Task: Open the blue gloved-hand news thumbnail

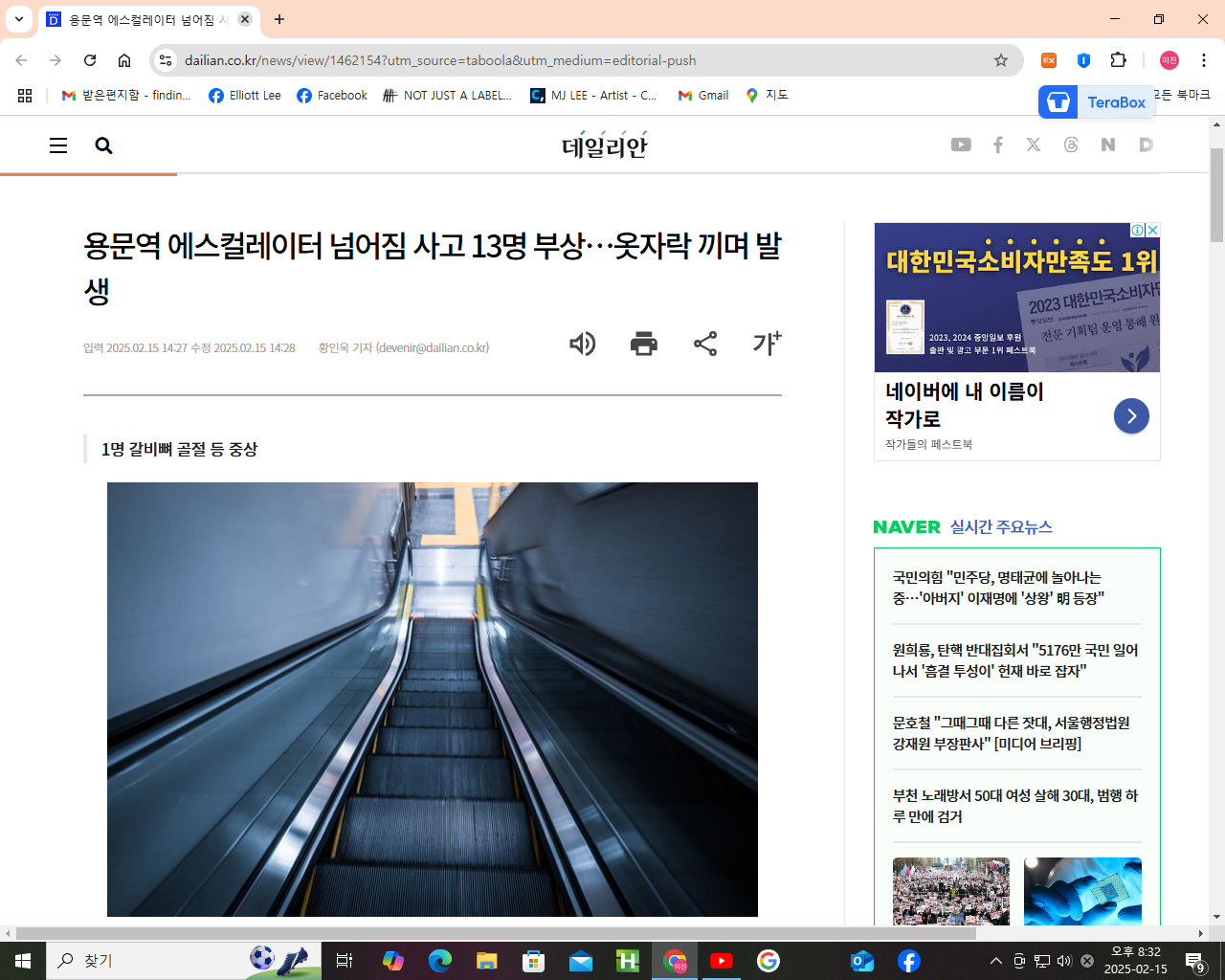Action: click(1082, 891)
